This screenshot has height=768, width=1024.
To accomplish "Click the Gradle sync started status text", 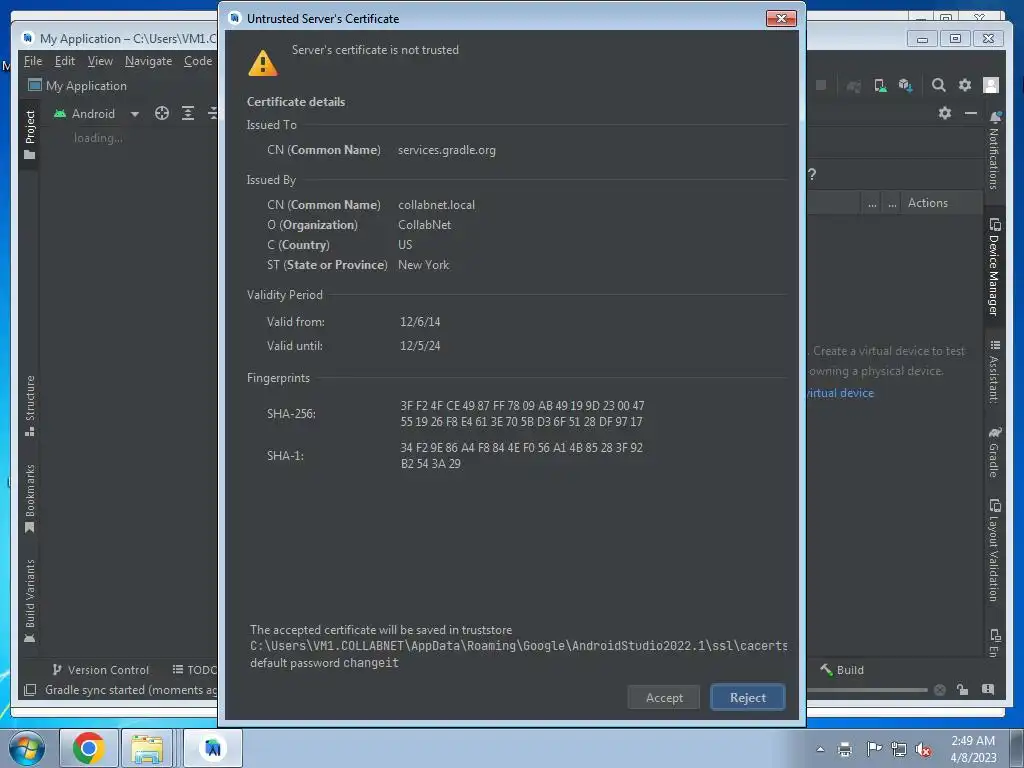I will 131,690.
